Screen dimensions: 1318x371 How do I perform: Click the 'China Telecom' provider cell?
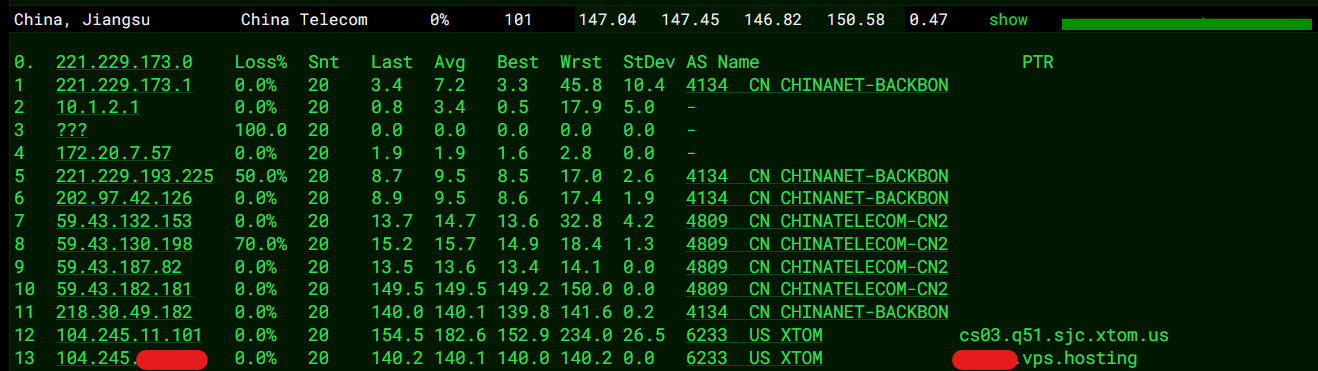pyautogui.click(x=304, y=20)
